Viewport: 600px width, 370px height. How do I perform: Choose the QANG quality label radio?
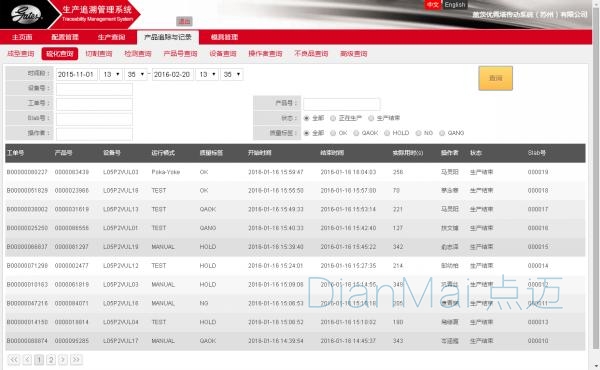tap(442, 133)
